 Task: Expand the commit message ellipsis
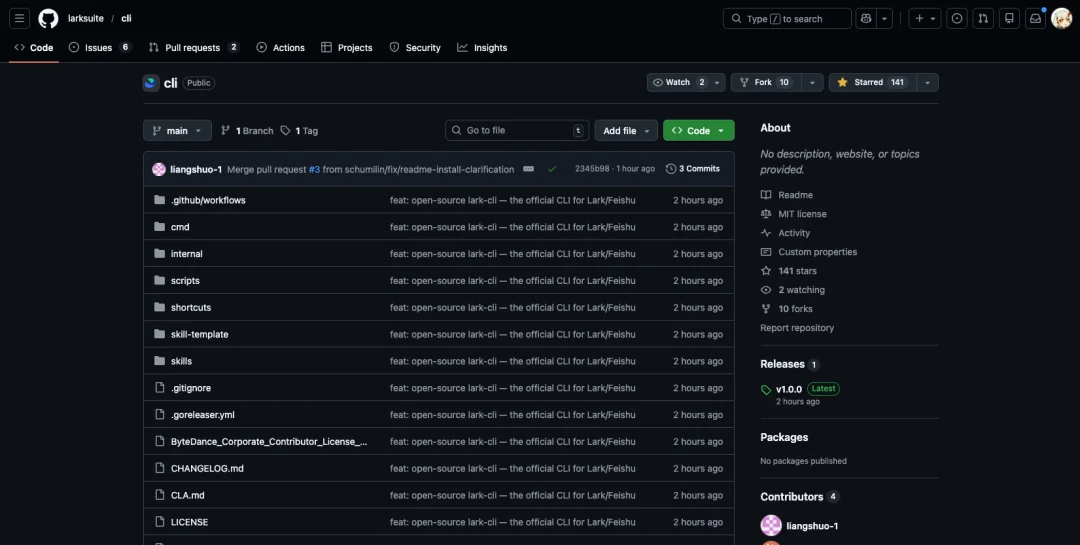coord(528,169)
